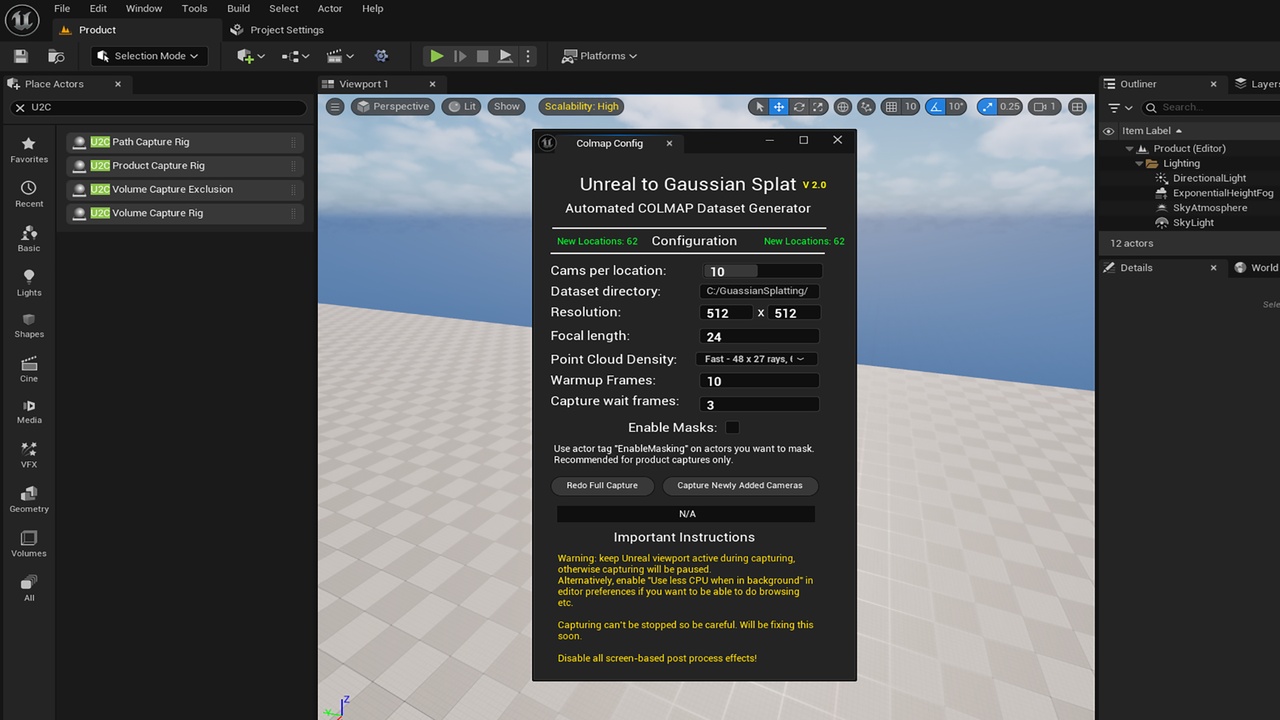Open the Point Cloud Density dropdown
The height and width of the screenshot is (720, 1280).
(x=758, y=359)
